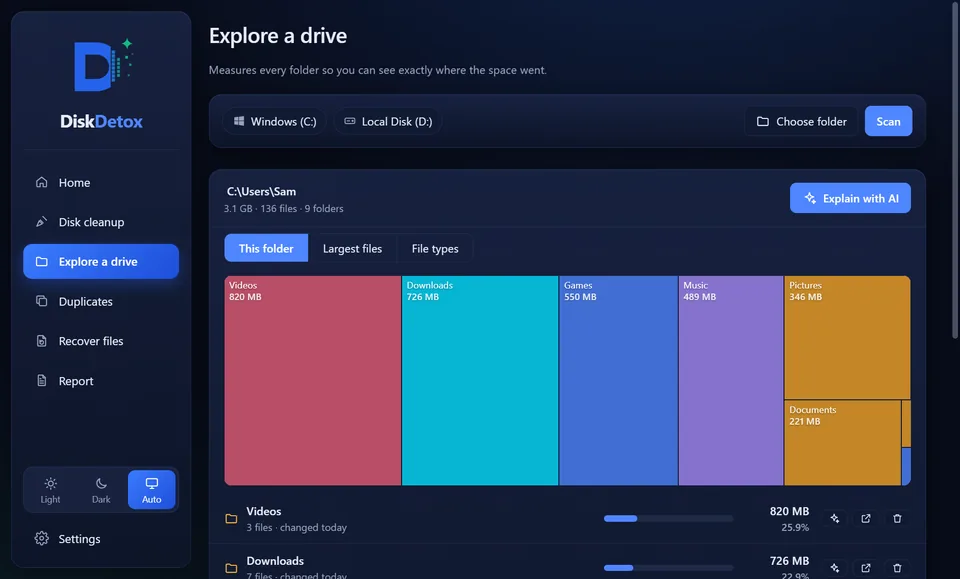Select the Music treemap block
This screenshot has height=579, width=960.
point(731,381)
